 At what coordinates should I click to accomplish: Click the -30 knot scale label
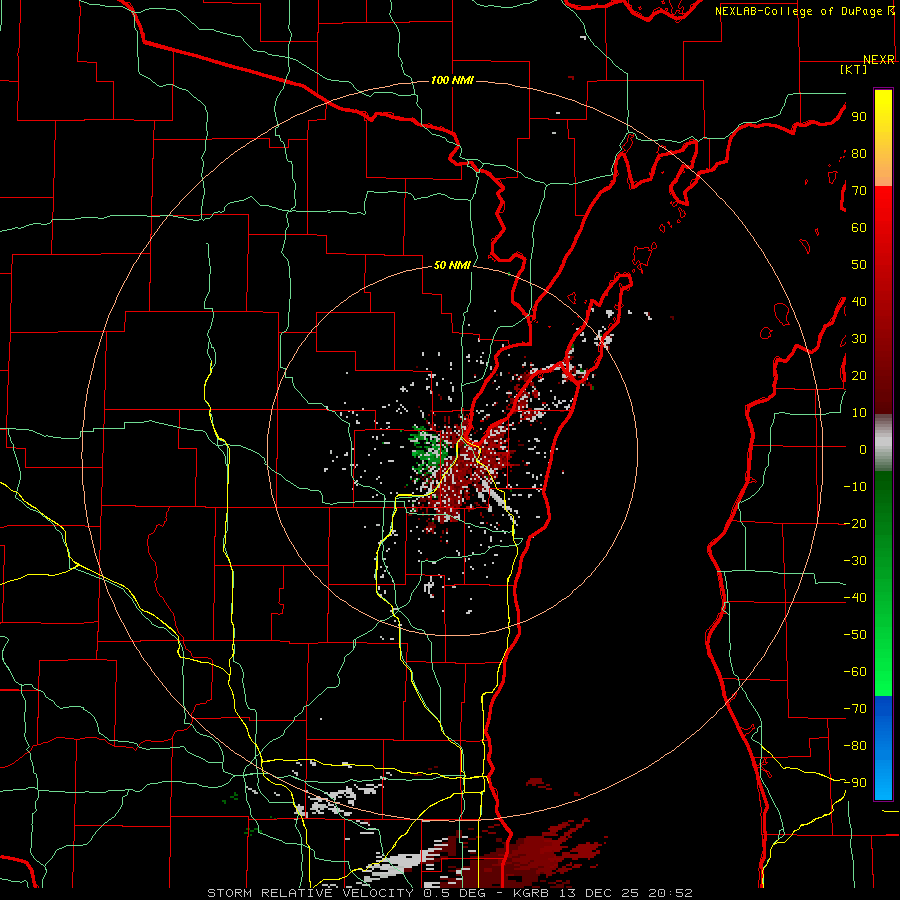pos(855,561)
